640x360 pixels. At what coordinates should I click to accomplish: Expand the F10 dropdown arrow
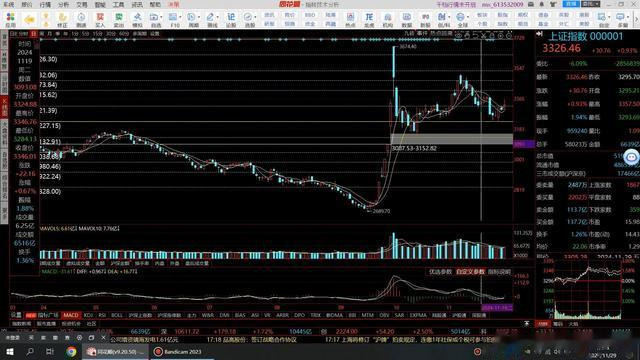(x=180, y=17)
